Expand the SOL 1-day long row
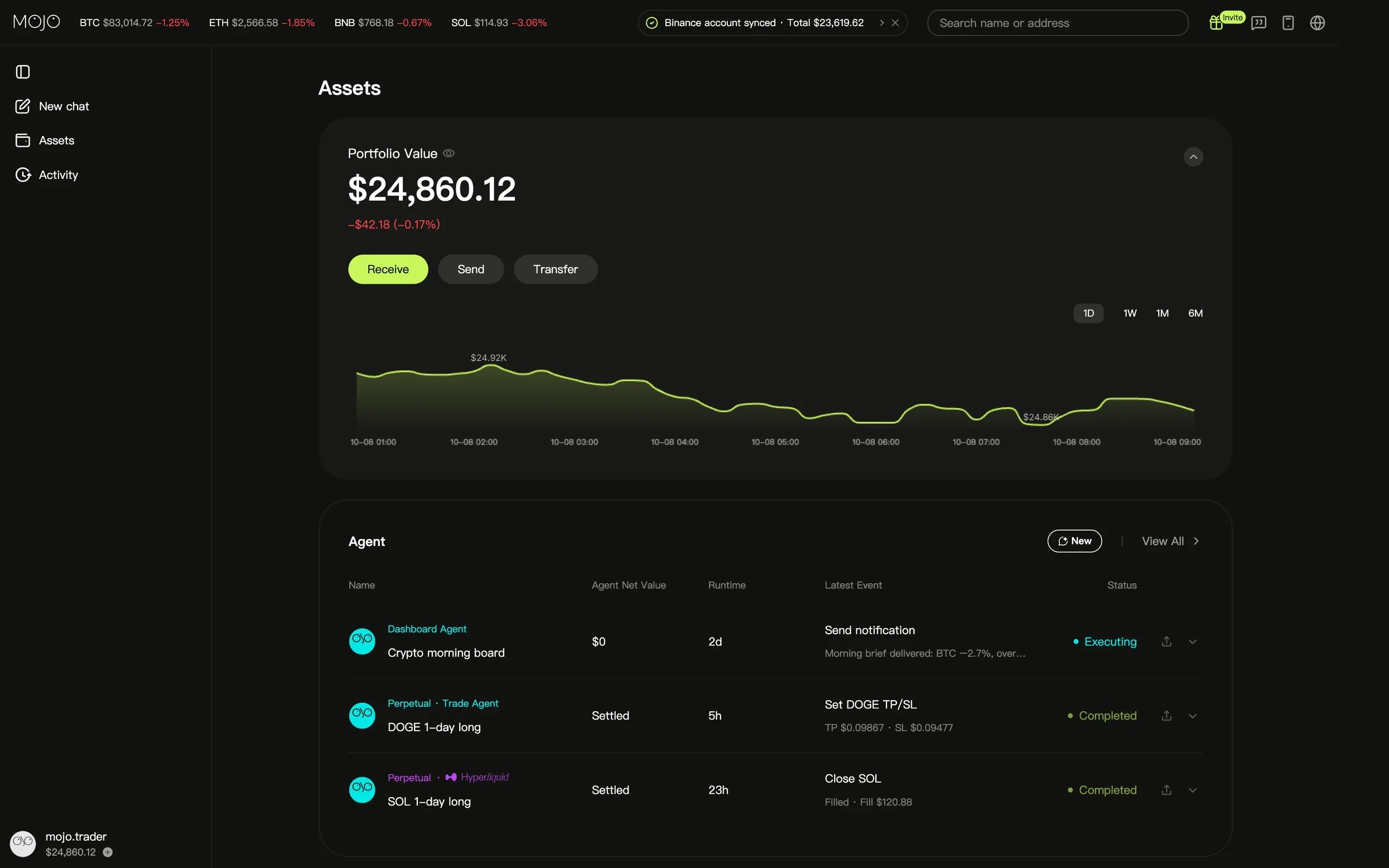1389x868 pixels. click(1193, 790)
